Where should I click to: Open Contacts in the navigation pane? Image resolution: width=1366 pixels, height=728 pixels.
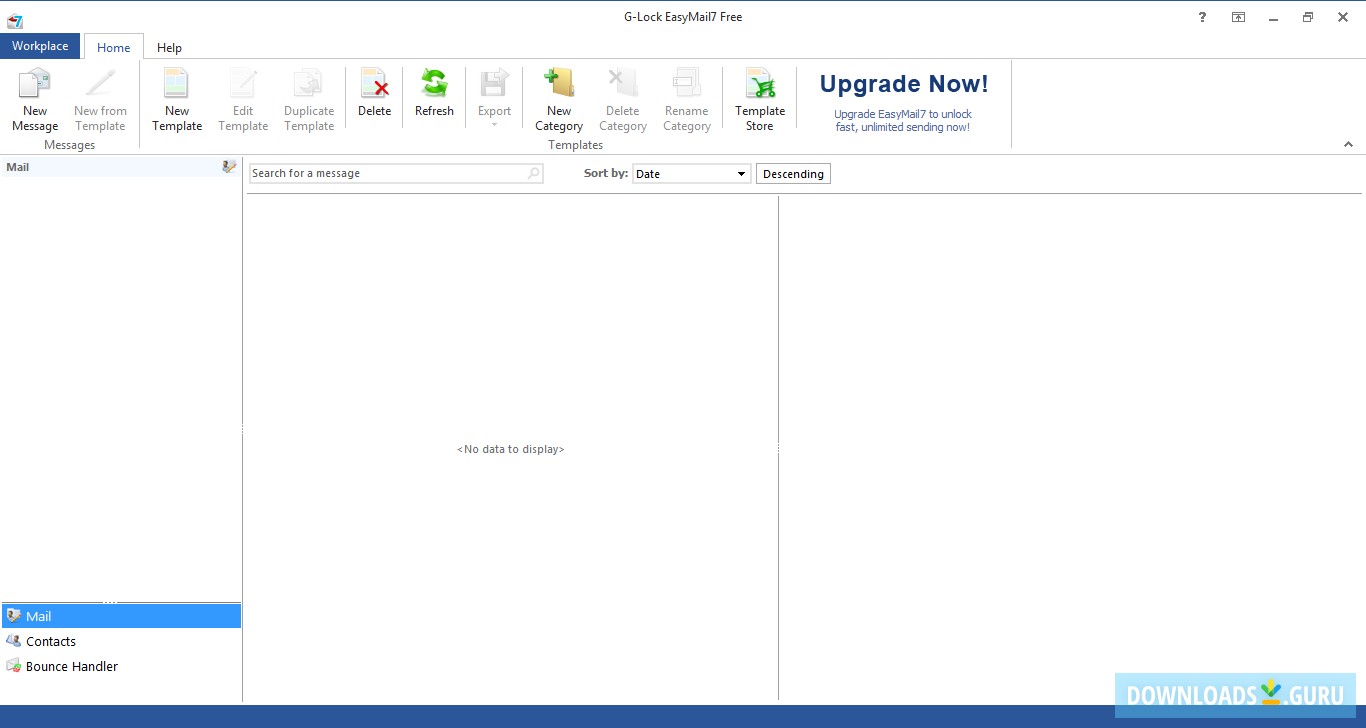pyautogui.click(x=121, y=641)
